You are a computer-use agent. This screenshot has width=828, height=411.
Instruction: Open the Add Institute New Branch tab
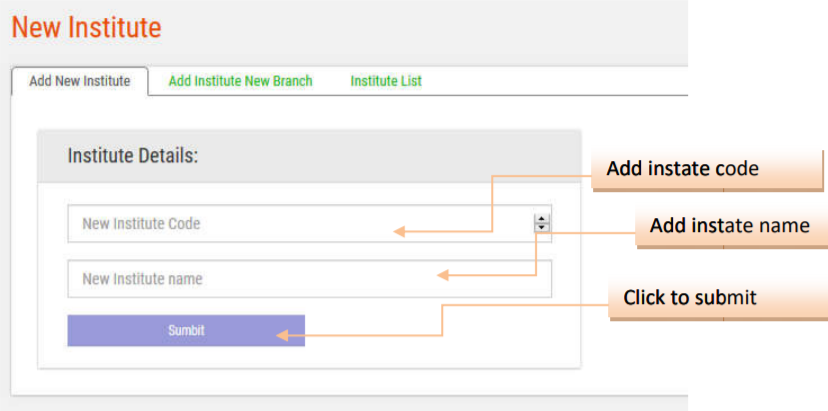(x=240, y=81)
